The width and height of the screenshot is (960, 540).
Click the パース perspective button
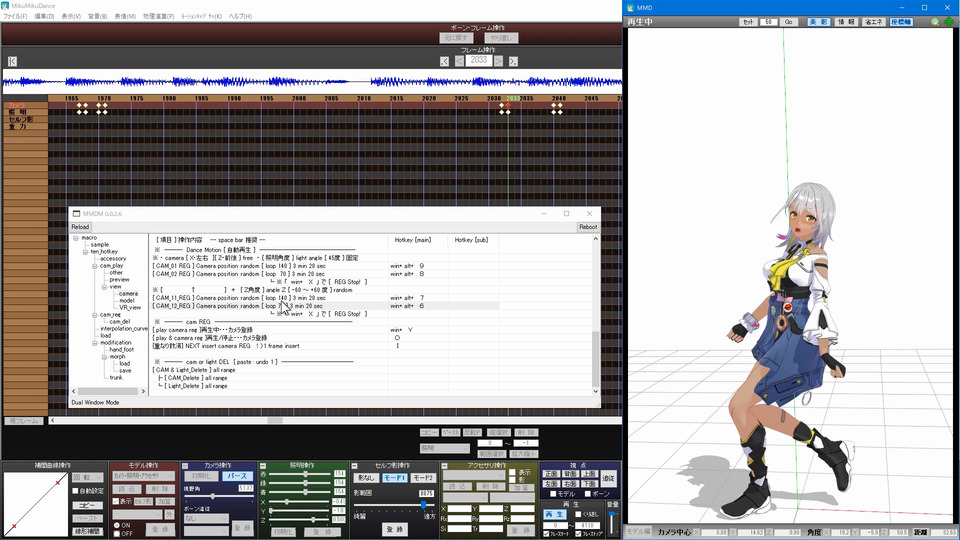click(x=237, y=476)
